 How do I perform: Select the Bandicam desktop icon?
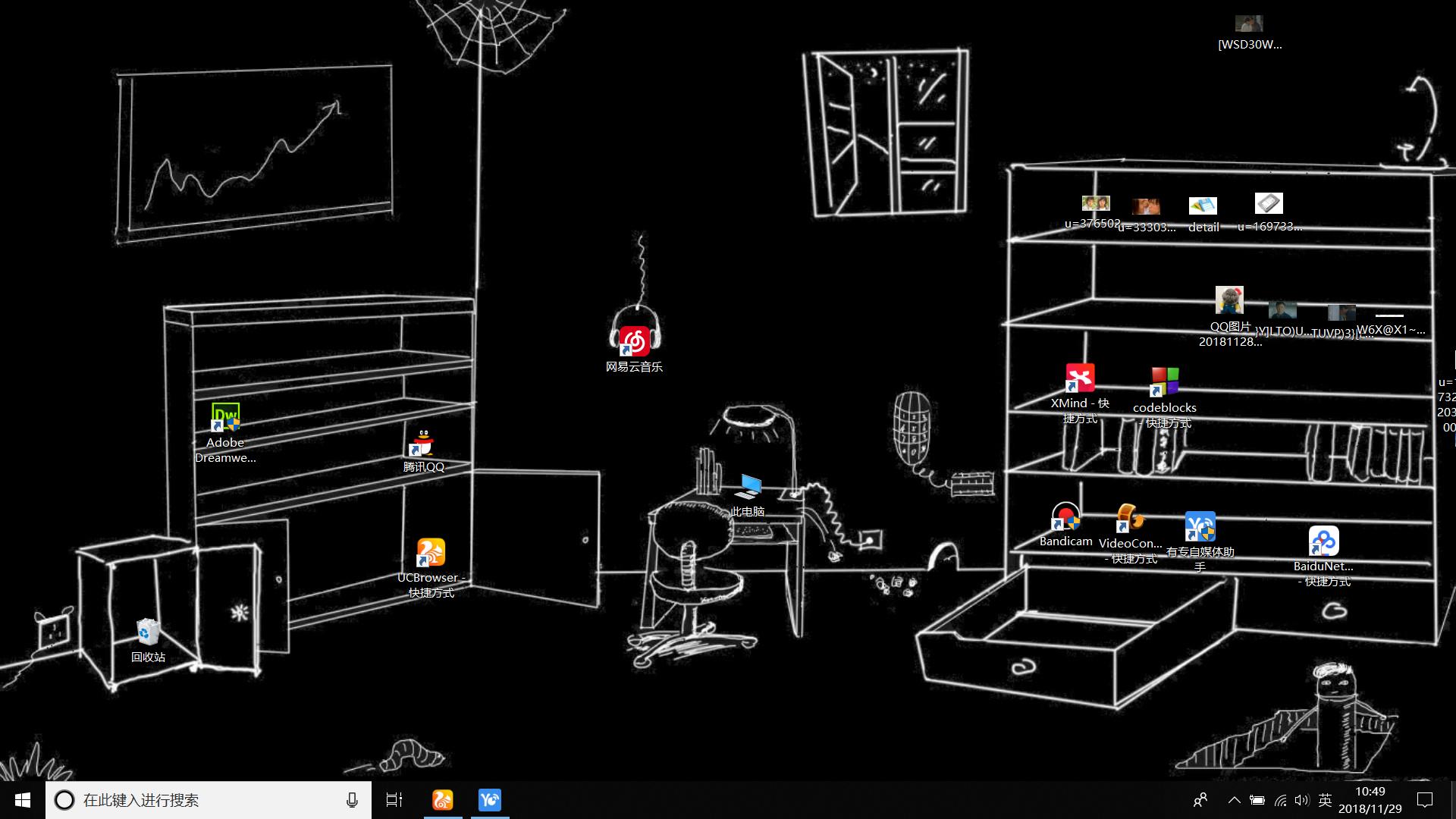coord(1065,517)
